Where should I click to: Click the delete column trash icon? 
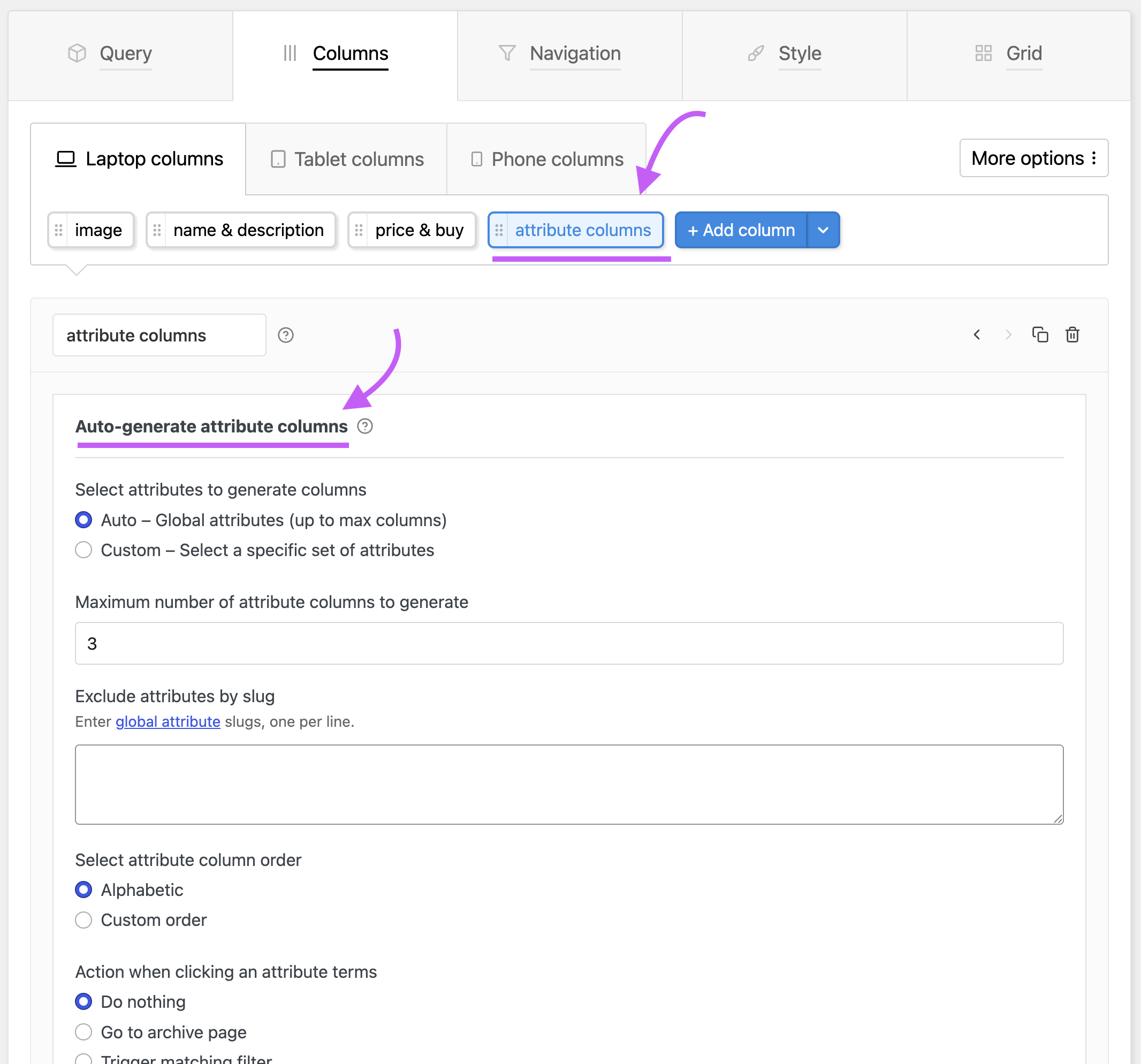coord(1072,335)
